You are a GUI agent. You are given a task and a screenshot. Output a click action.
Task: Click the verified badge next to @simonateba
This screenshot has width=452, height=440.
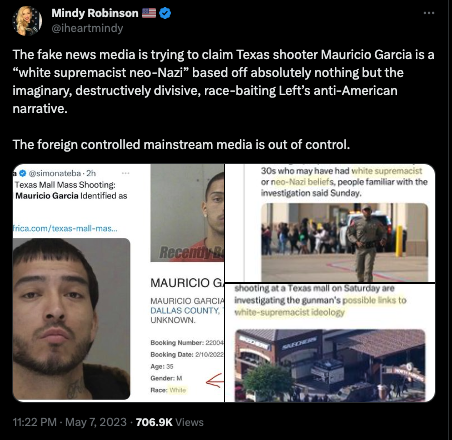(23, 173)
